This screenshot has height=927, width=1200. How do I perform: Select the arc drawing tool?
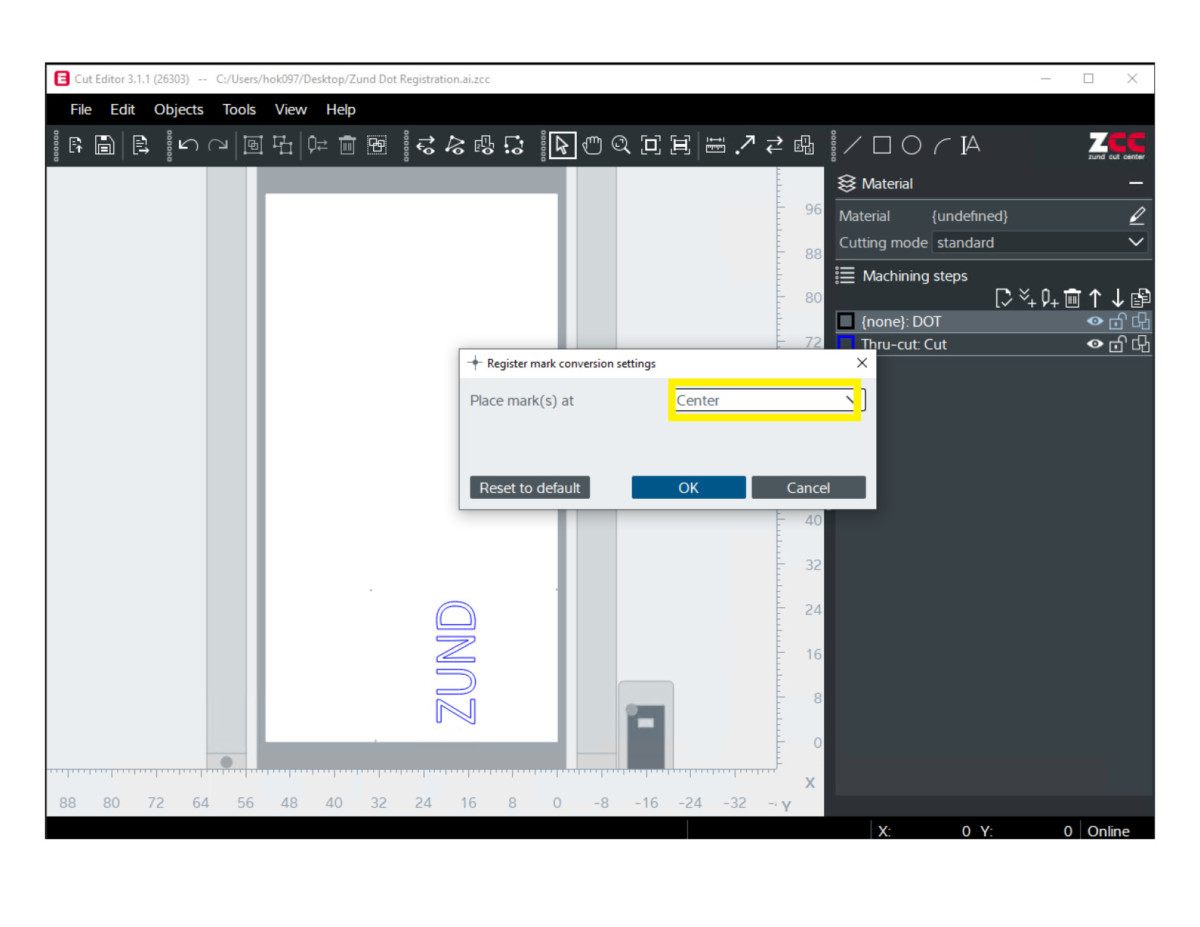tap(941, 146)
